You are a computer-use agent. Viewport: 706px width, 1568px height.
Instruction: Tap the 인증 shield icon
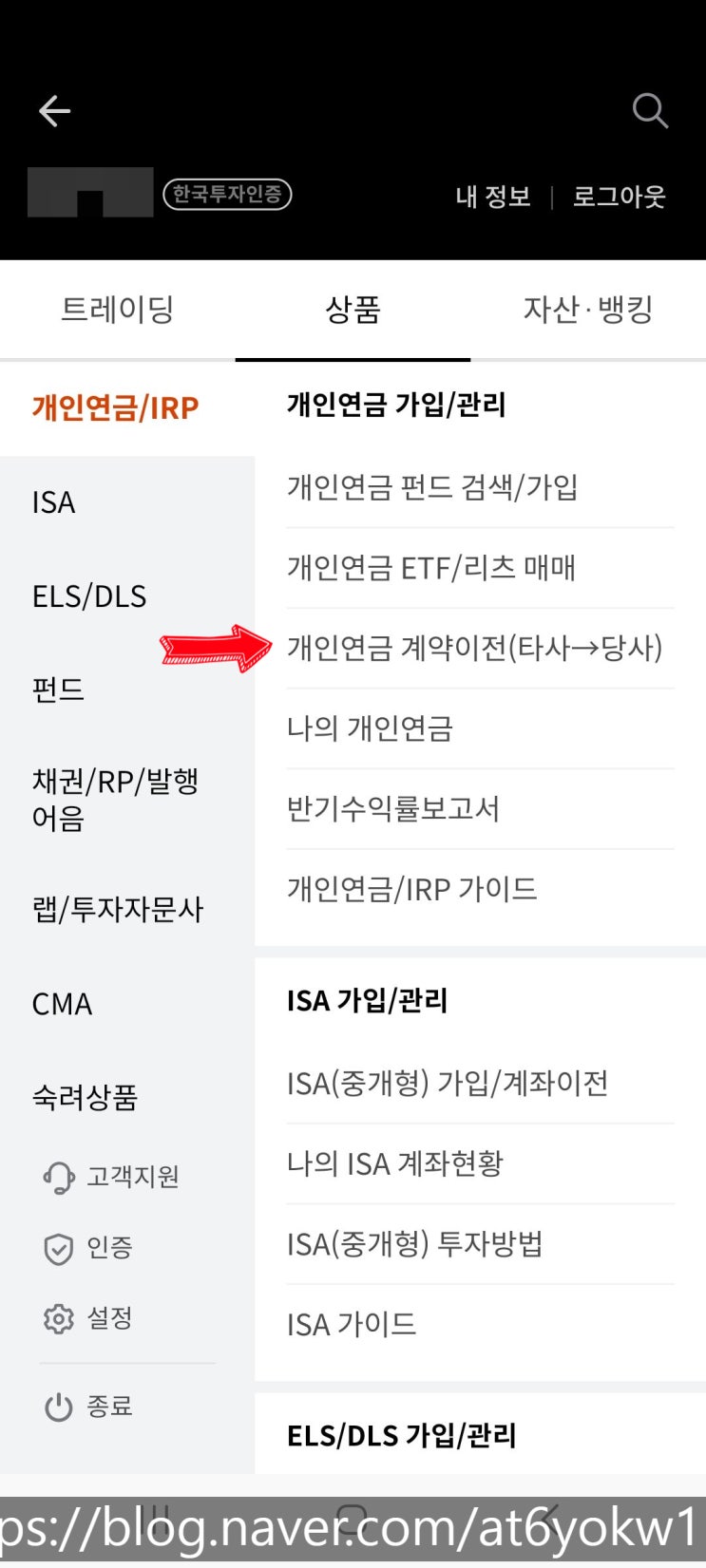tap(59, 1248)
